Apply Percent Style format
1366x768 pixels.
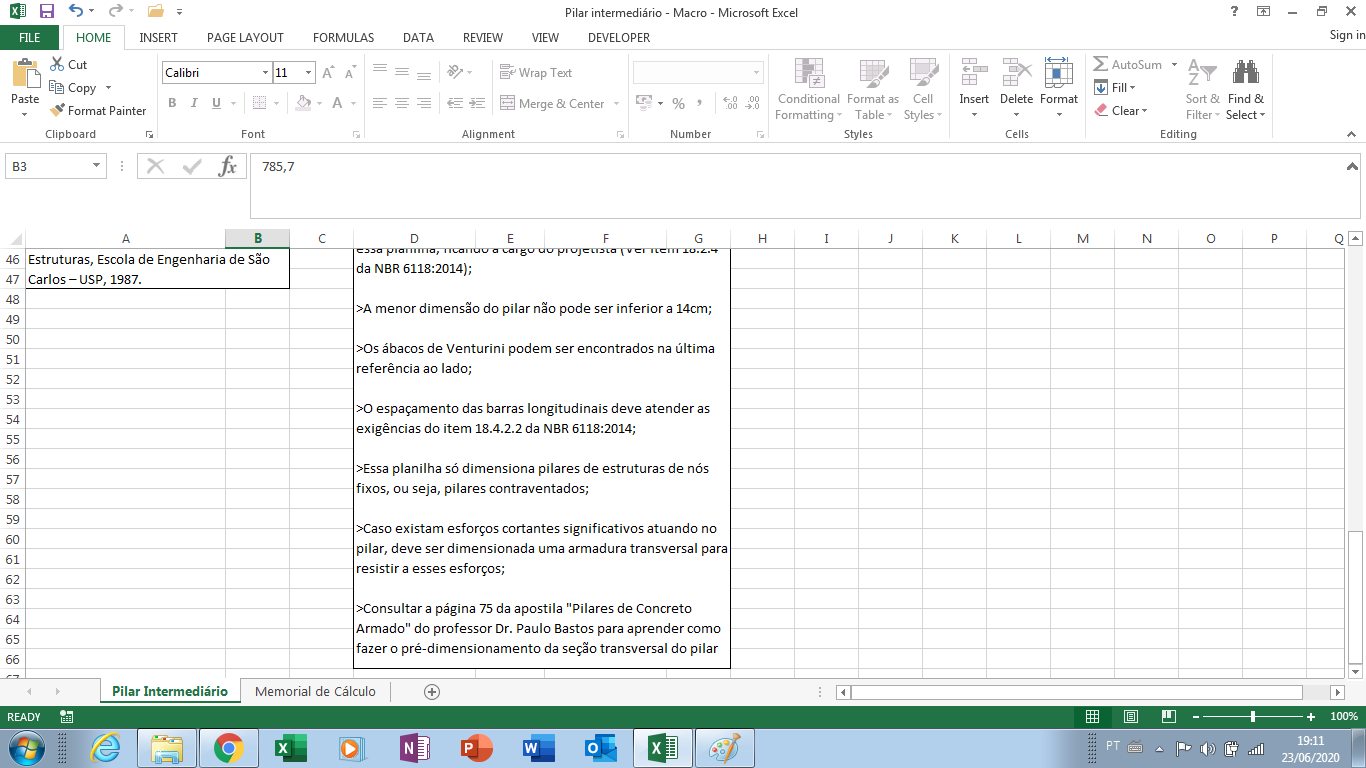point(678,103)
